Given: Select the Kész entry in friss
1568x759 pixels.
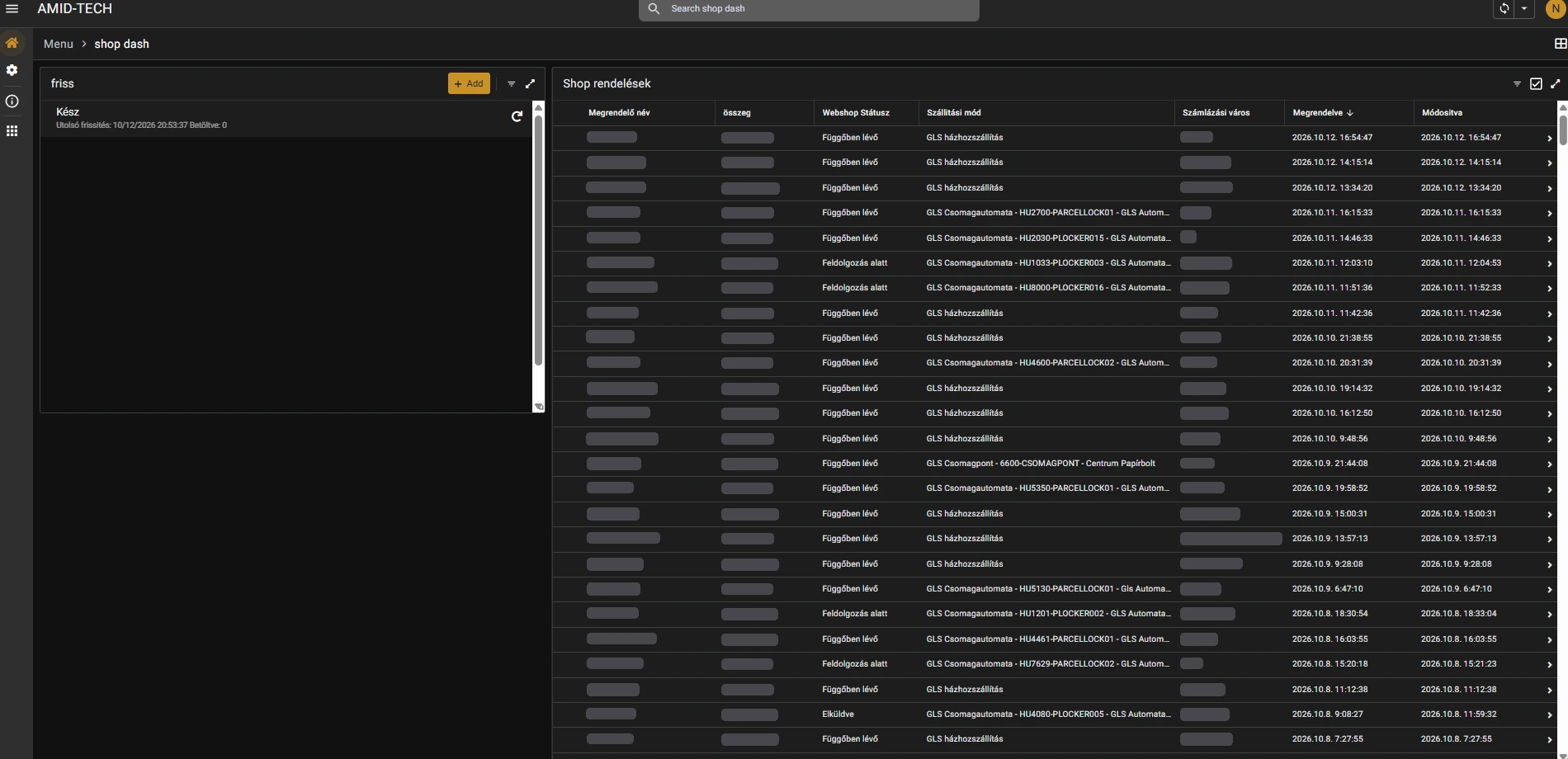Looking at the screenshot, I should pos(286,118).
